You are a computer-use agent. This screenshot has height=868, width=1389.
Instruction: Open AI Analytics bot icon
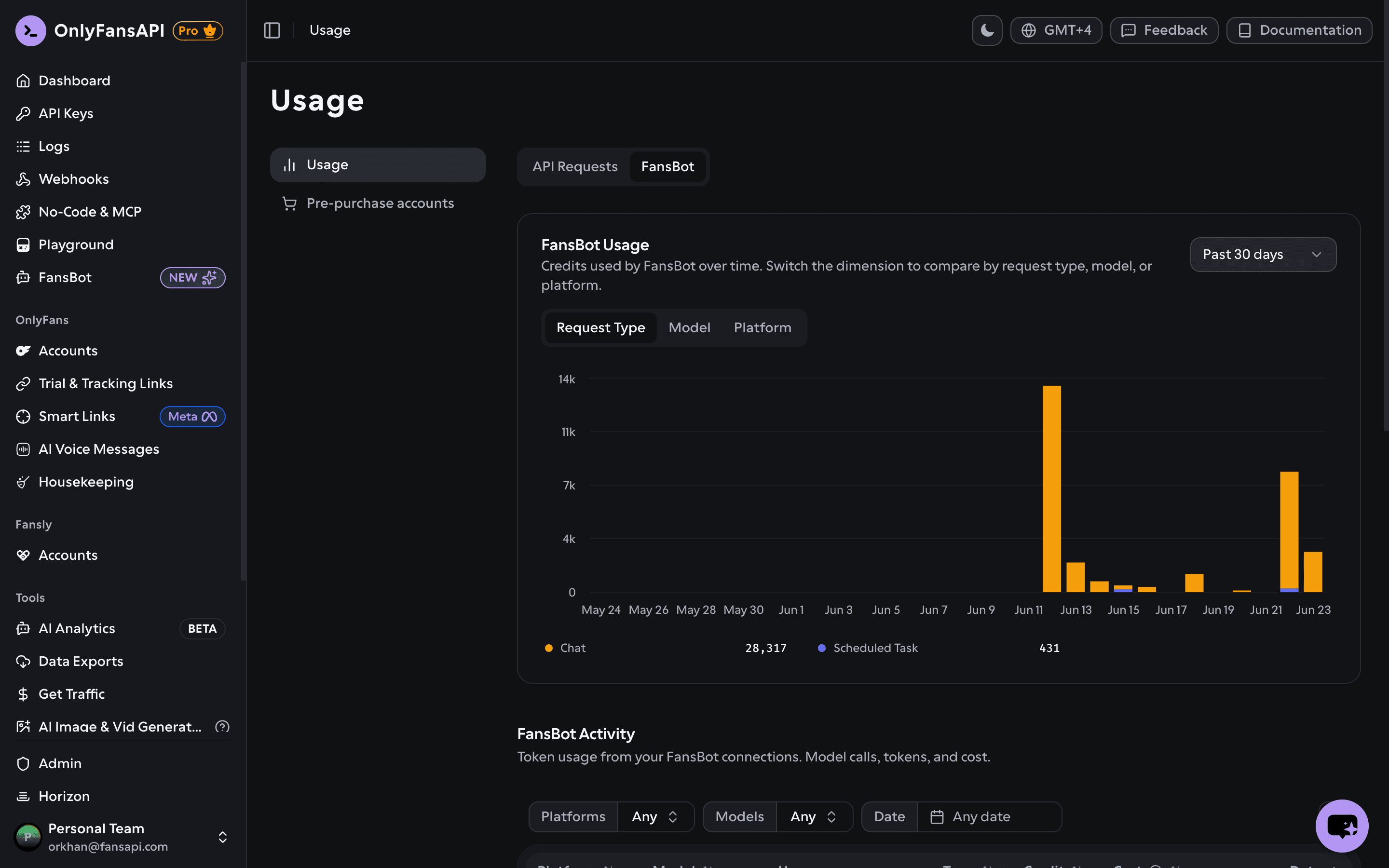[23, 629]
